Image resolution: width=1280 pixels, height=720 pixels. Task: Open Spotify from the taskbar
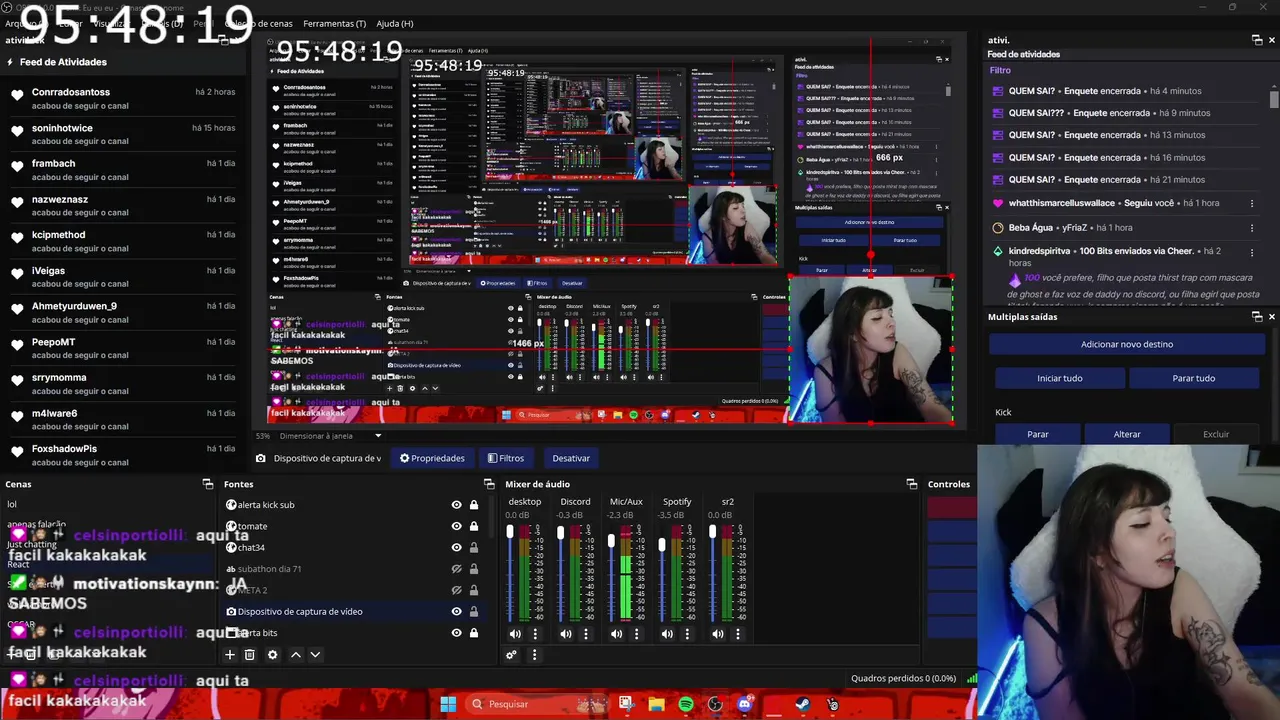(686, 704)
